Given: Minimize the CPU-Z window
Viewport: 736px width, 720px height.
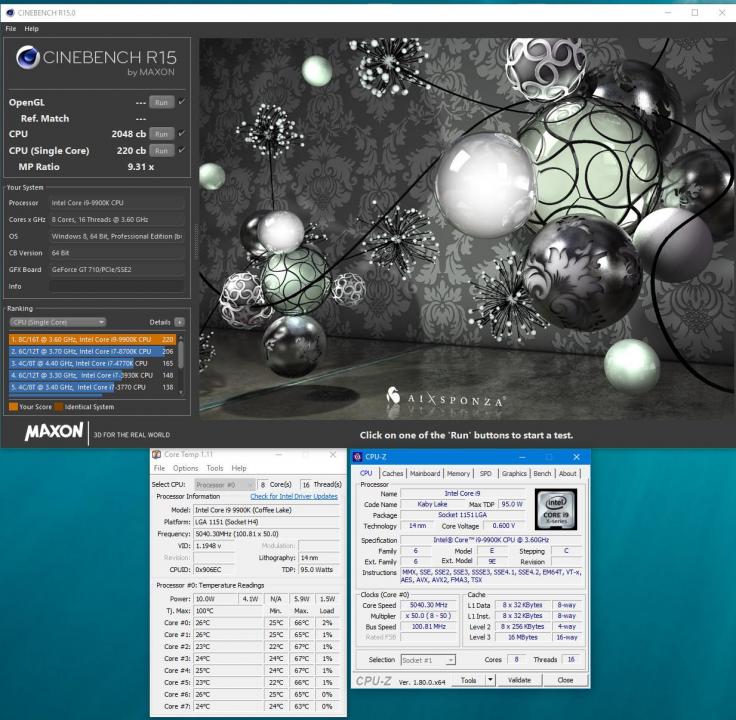Looking at the screenshot, I should pos(522,457).
